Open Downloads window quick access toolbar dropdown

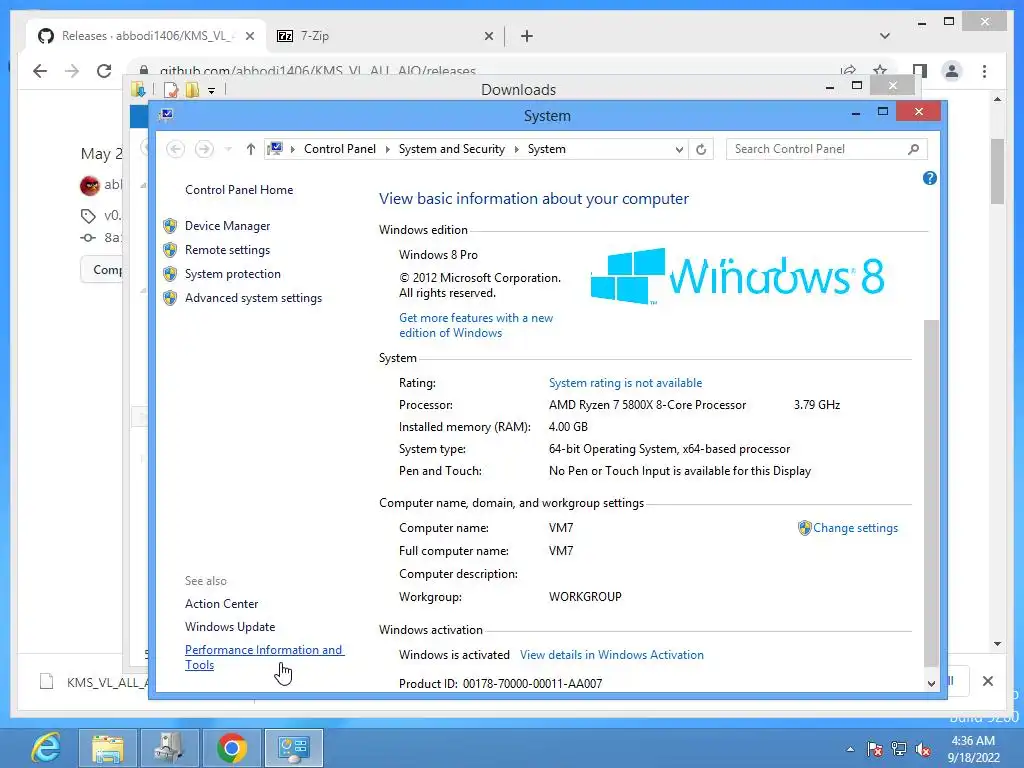coord(212,90)
